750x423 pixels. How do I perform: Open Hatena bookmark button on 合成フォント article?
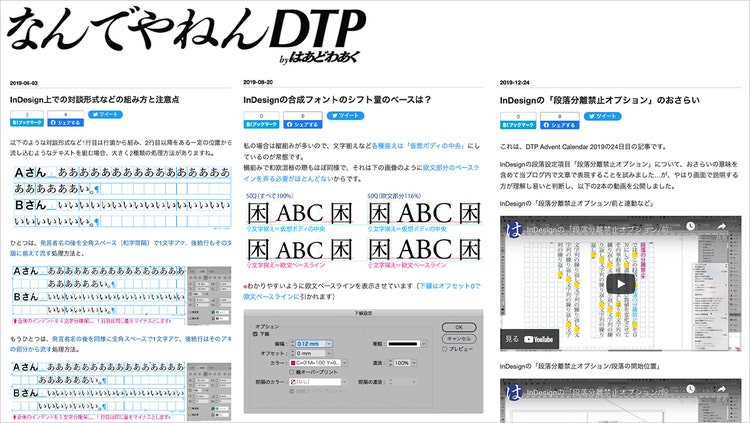(261, 120)
